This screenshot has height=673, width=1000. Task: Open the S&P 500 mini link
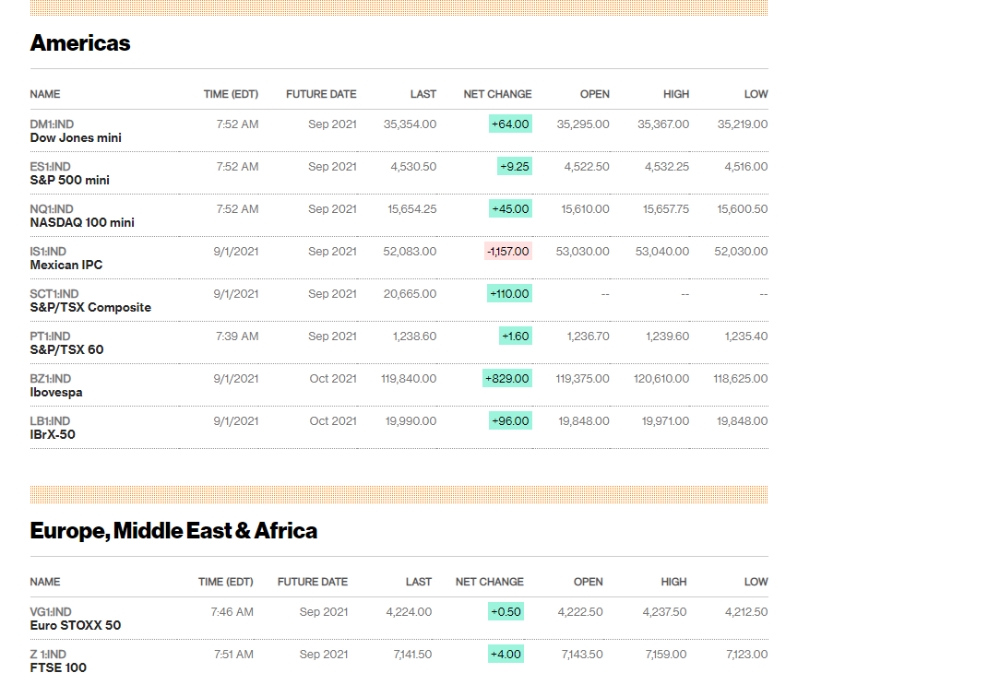pos(70,180)
